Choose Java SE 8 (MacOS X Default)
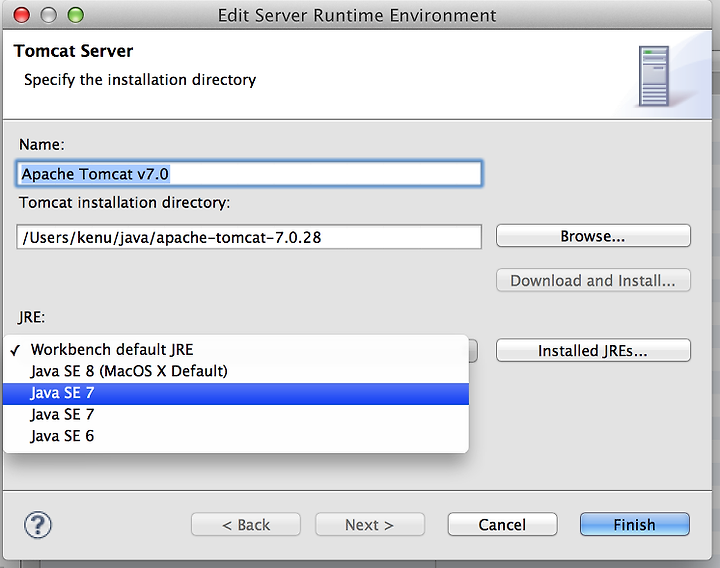This screenshot has height=568, width=720. click(x=236, y=371)
